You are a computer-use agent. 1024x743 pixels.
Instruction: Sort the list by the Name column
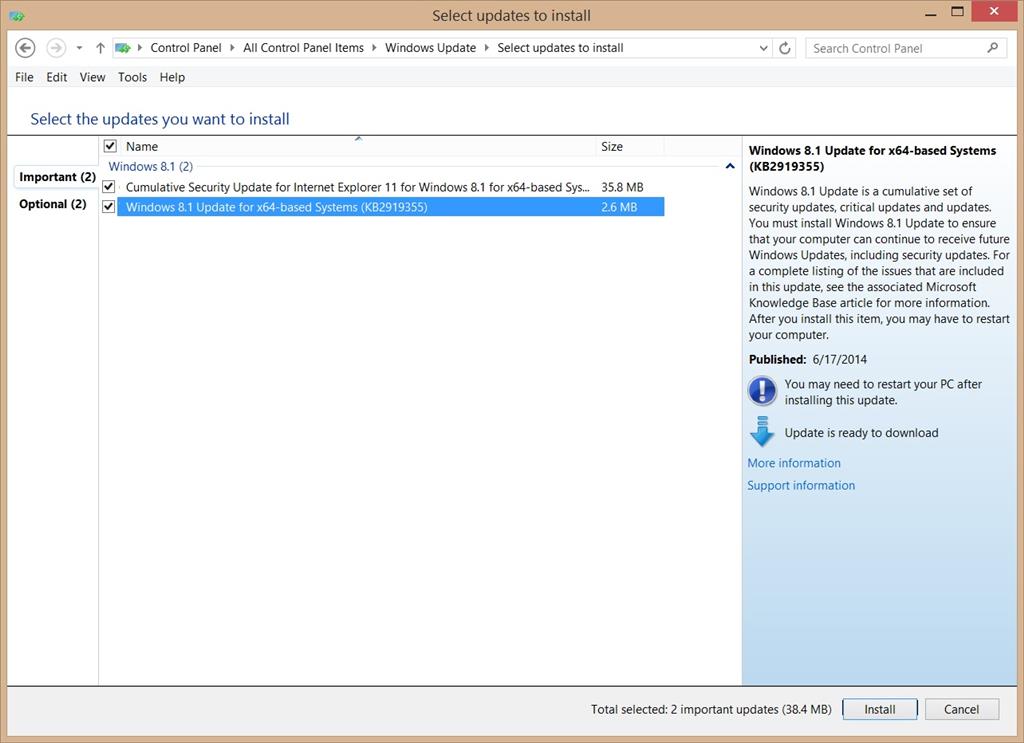pos(359,146)
